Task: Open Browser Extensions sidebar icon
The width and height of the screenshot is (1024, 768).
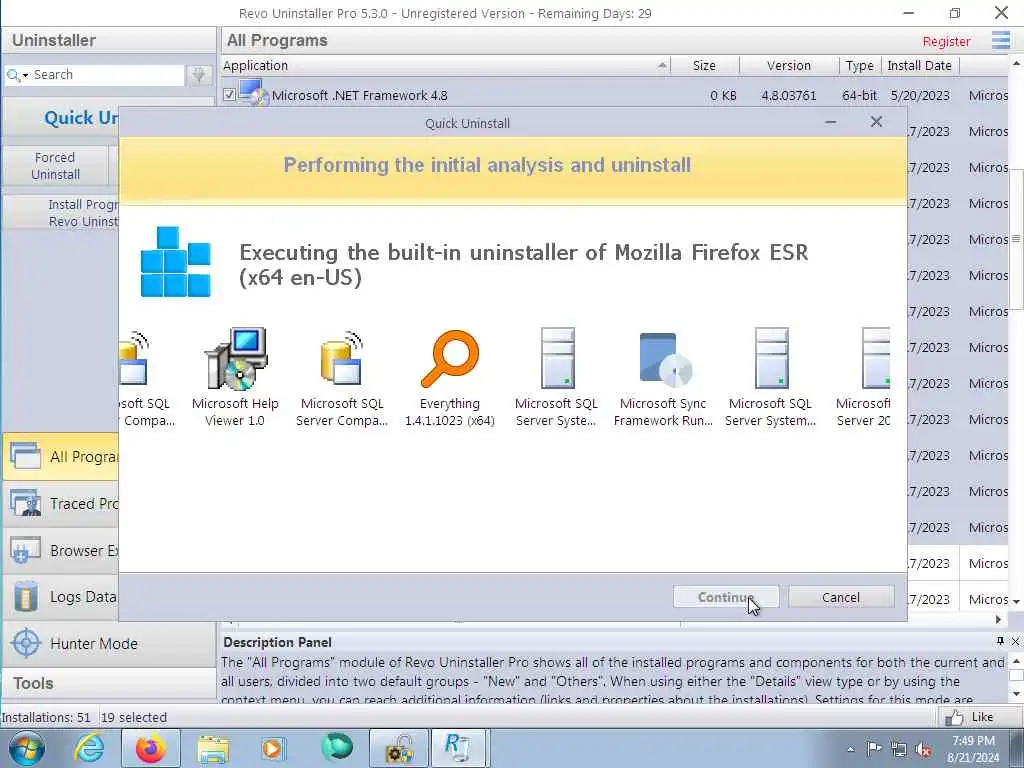Action: point(25,550)
